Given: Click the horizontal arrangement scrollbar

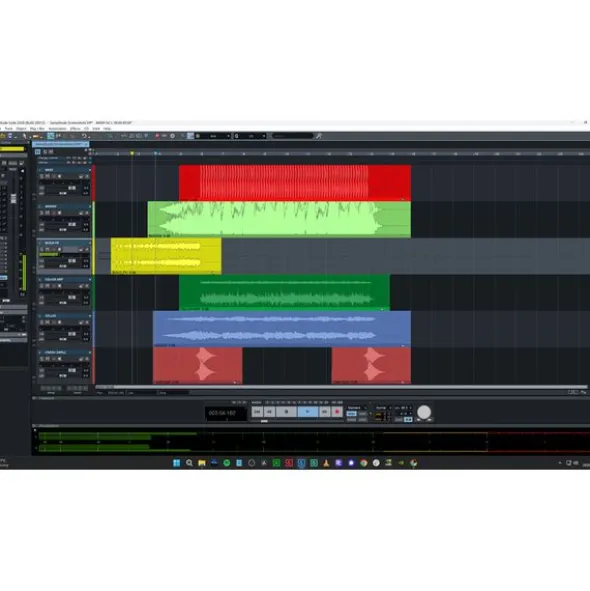Looking at the screenshot, I should [341, 387].
